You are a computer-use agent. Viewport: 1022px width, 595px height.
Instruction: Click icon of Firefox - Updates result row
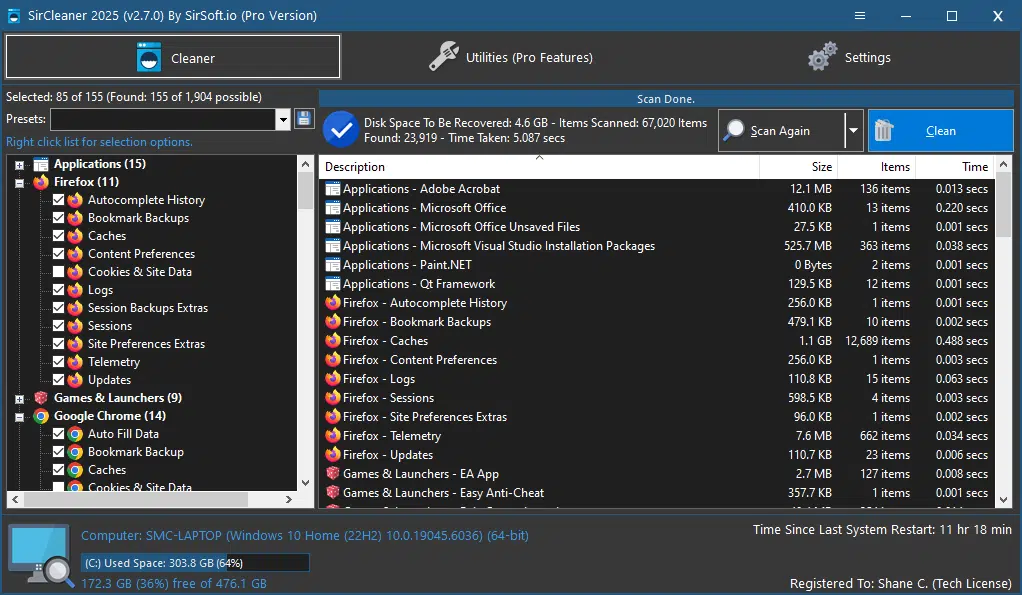(332, 455)
